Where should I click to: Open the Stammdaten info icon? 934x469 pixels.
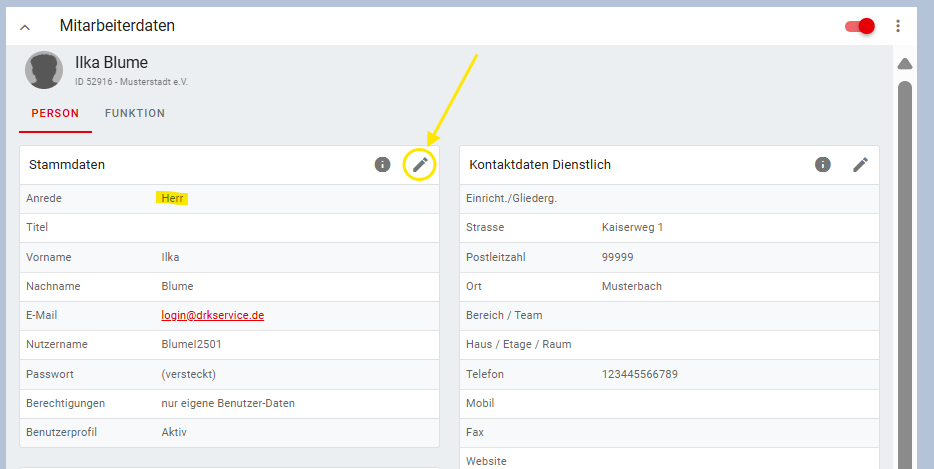(x=382, y=164)
